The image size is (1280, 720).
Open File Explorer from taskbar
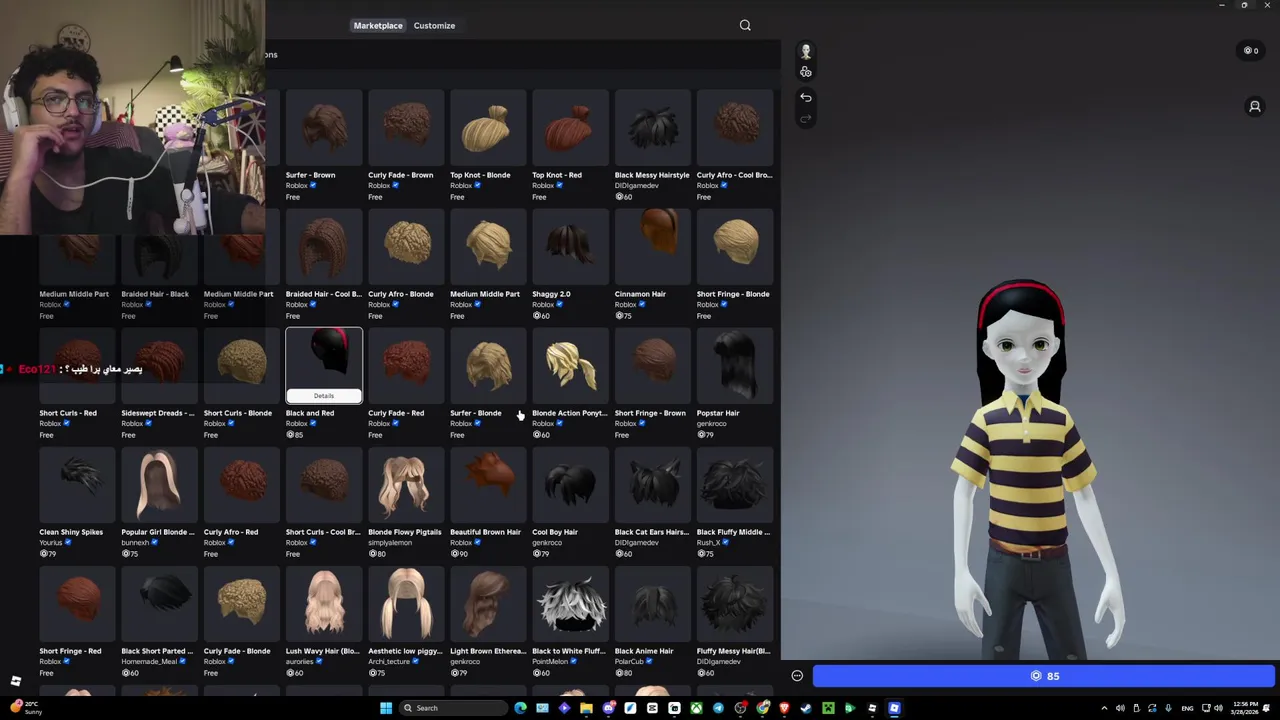click(586, 708)
